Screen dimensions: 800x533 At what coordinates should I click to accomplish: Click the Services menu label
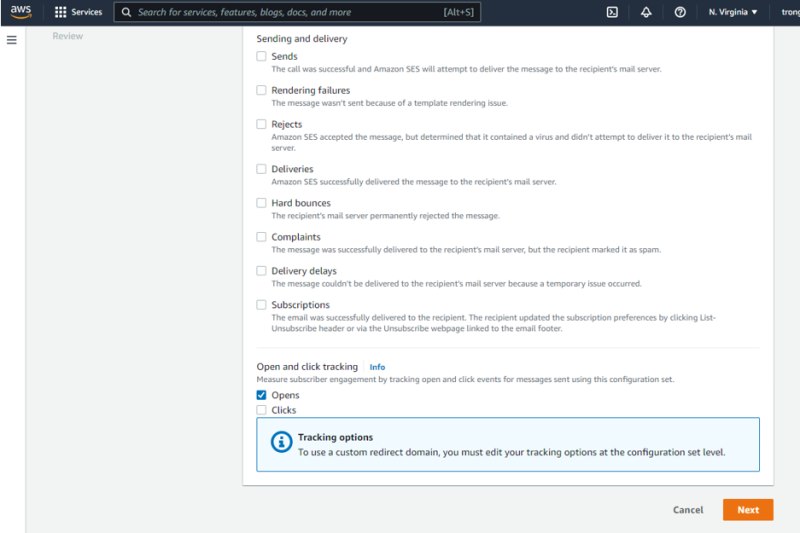coord(86,12)
